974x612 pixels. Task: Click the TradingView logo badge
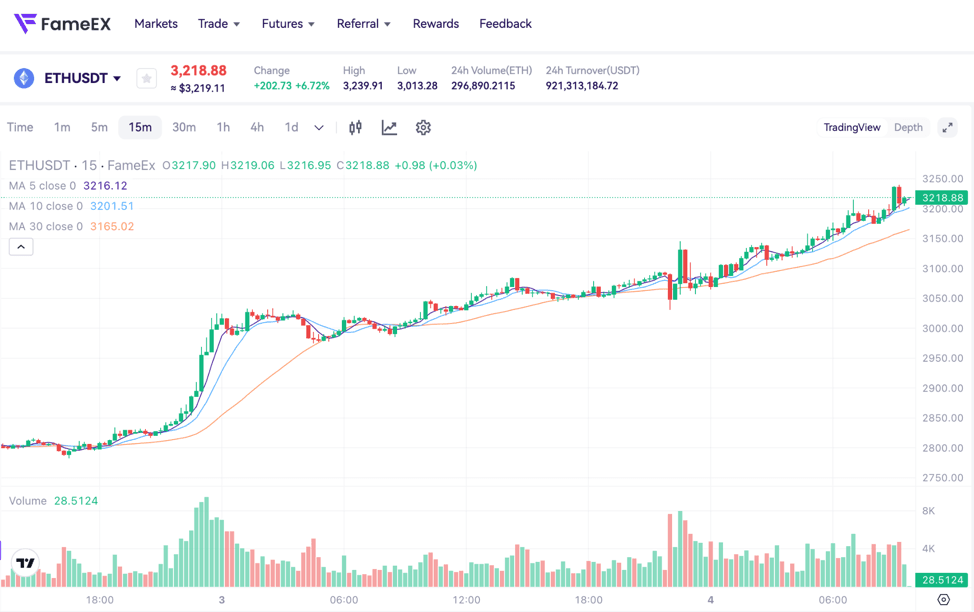pyautogui.click(x=25, y=563)
